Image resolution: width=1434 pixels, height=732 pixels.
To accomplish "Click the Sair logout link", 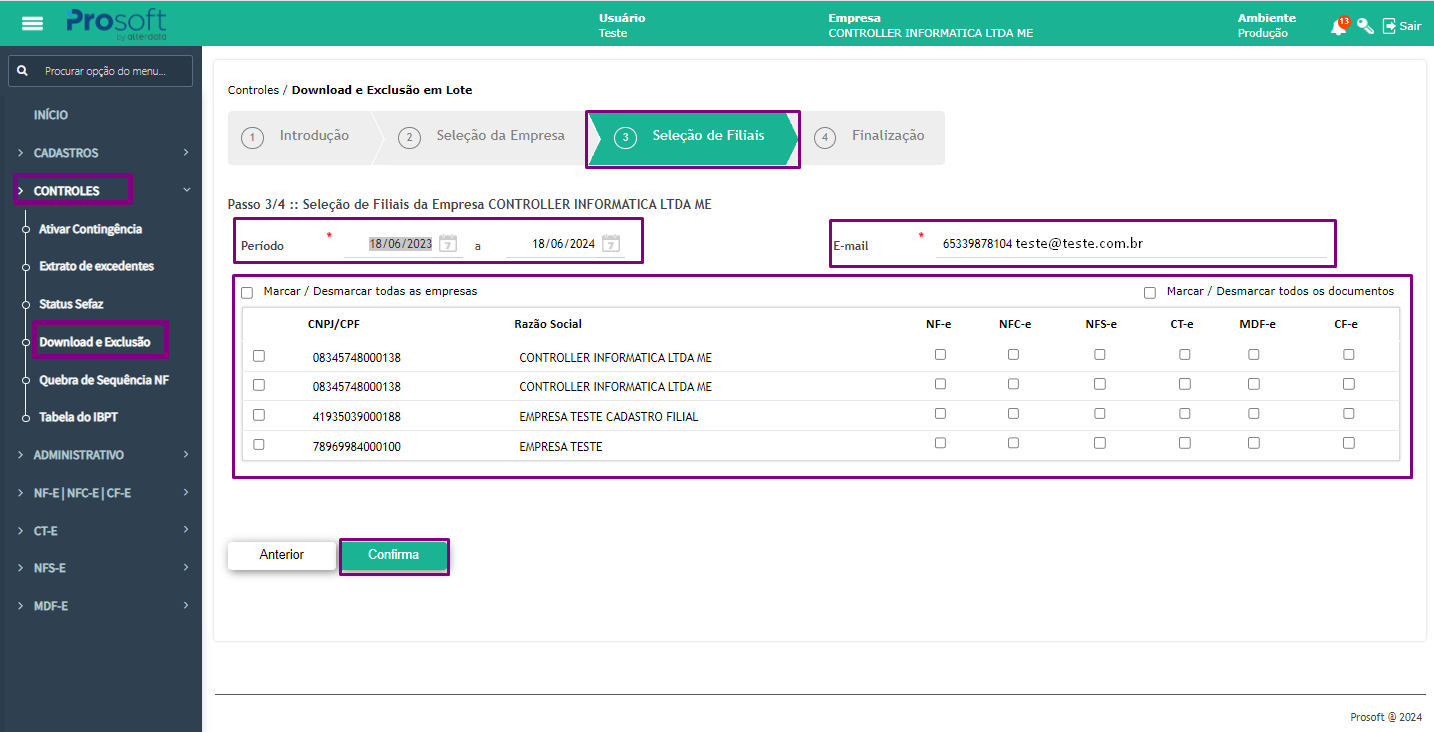I will click(x=1410, y=26).
